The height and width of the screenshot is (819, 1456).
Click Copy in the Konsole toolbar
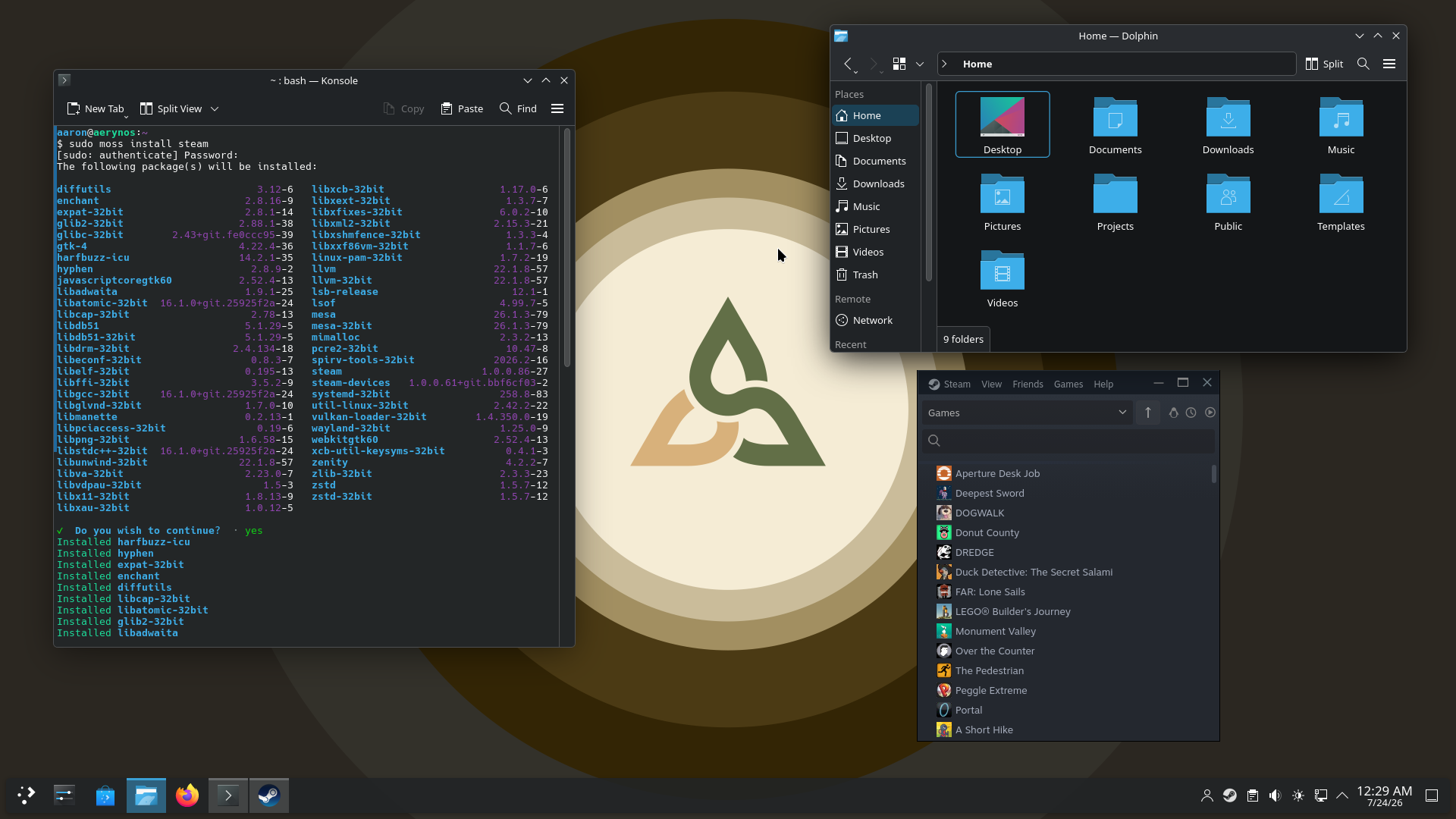(403, 108)
